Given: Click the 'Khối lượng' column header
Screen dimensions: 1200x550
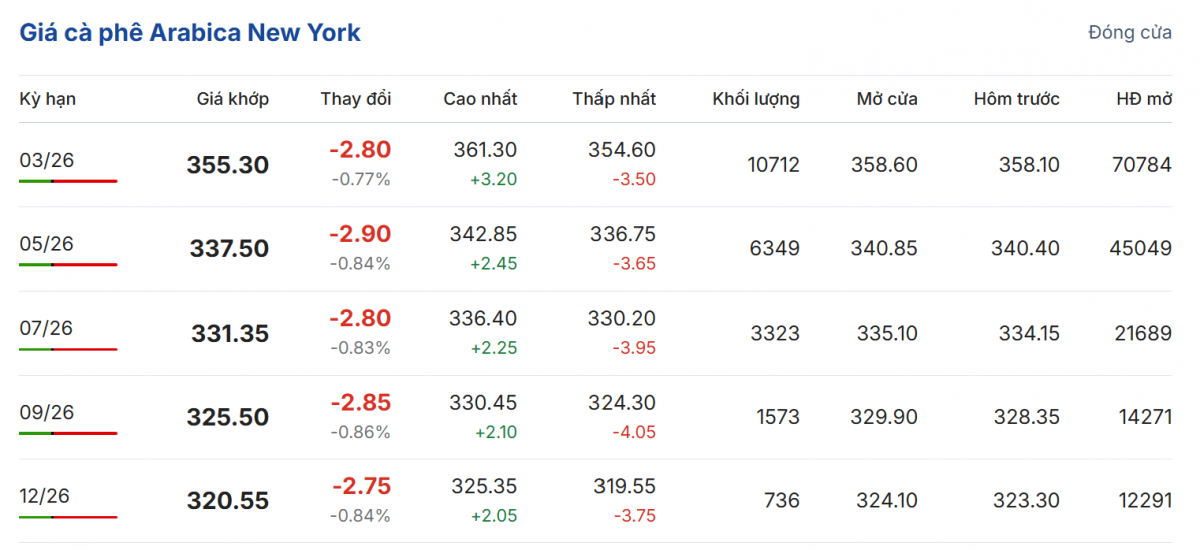Looking at the screenshot, I should (x=756, y=99).
